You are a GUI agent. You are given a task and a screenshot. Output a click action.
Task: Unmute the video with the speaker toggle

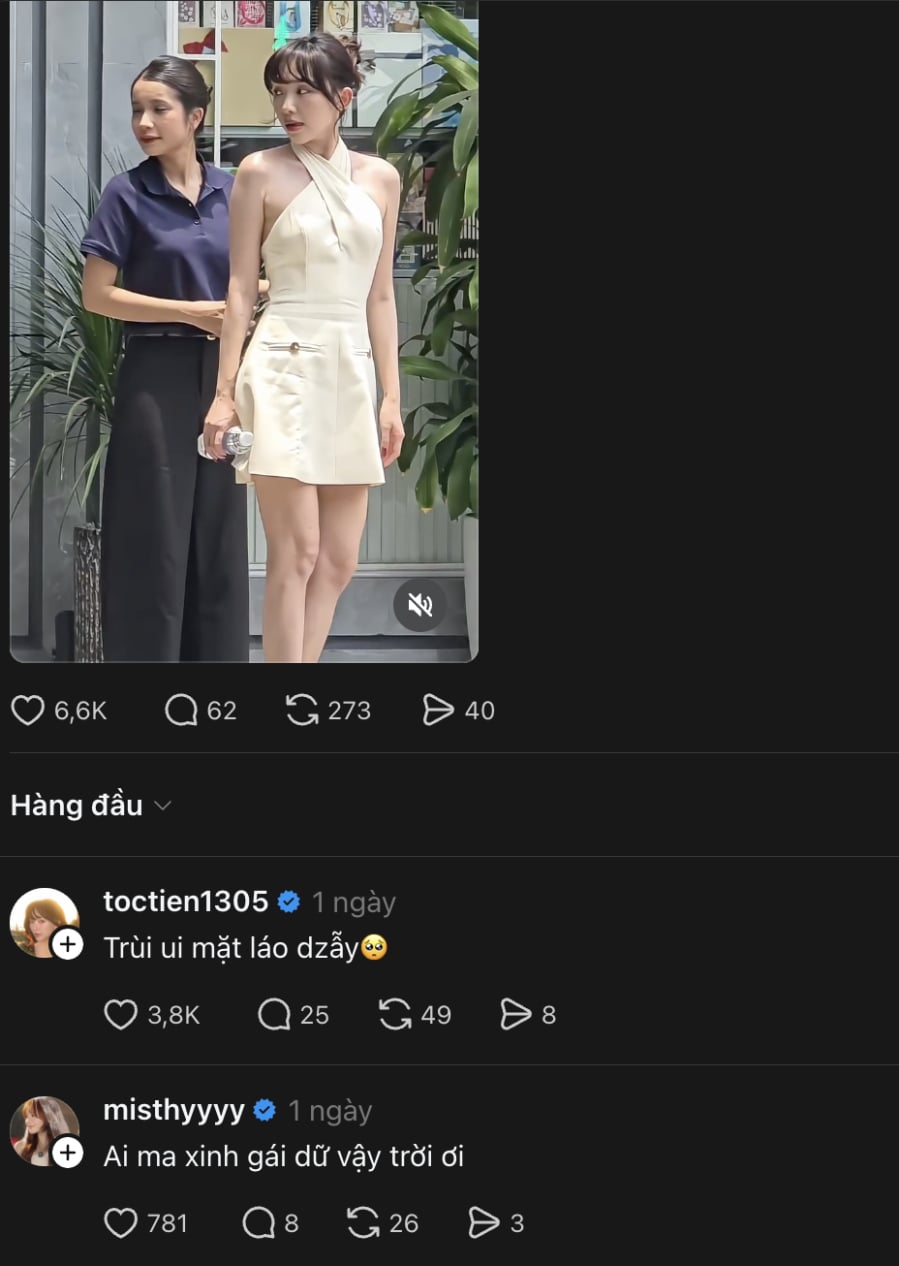point(420,605)
